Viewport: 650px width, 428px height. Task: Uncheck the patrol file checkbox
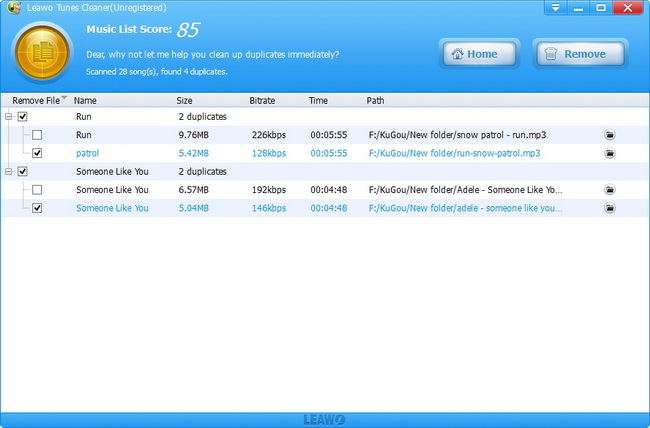click(x=37, y=154)
